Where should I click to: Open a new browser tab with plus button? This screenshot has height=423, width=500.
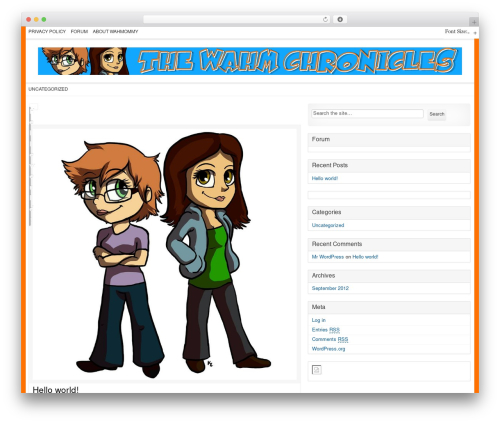(474, 22)
